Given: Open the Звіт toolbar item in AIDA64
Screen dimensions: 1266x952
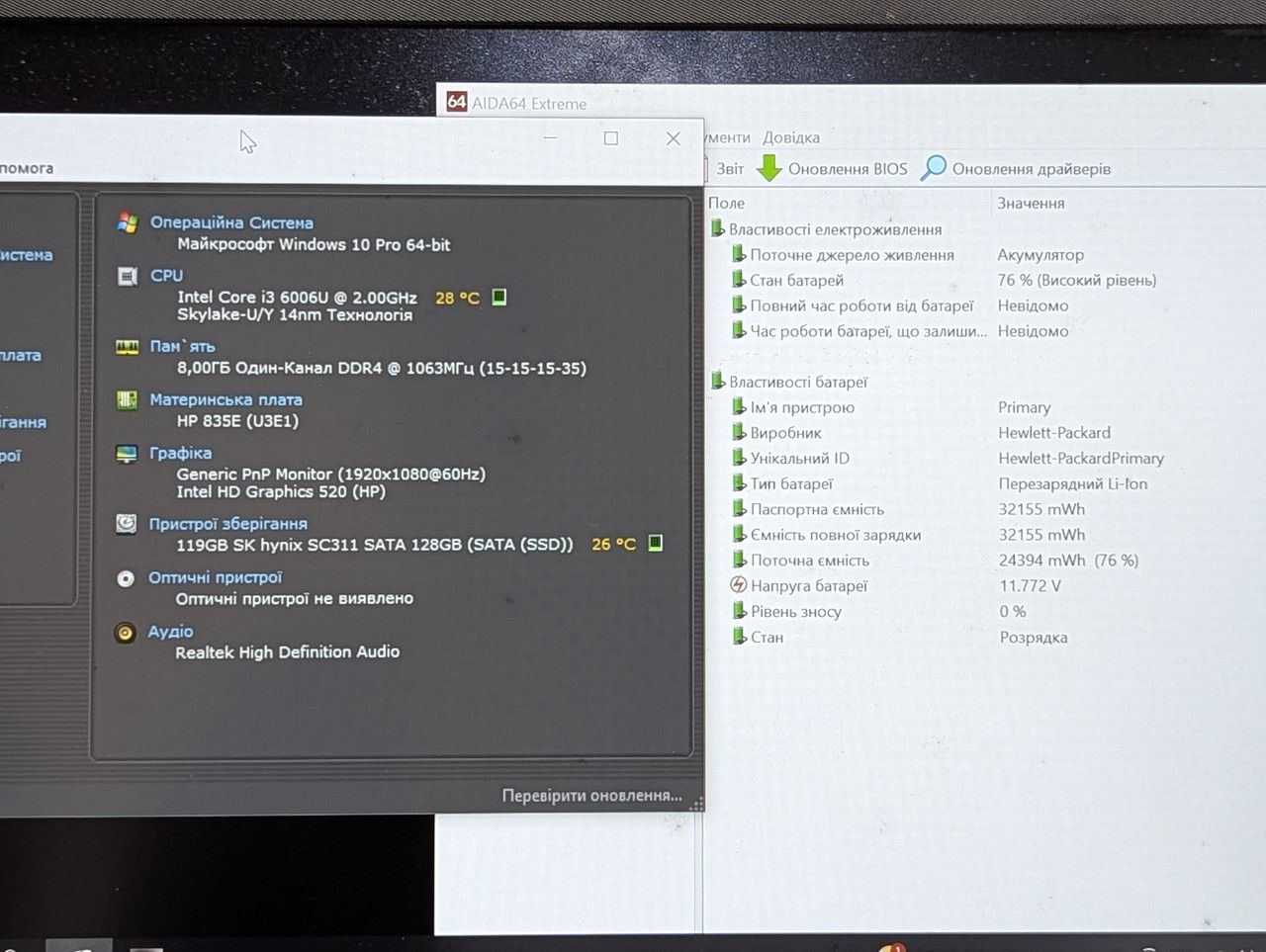Looking at the screenshot, I should coord(730,169).
